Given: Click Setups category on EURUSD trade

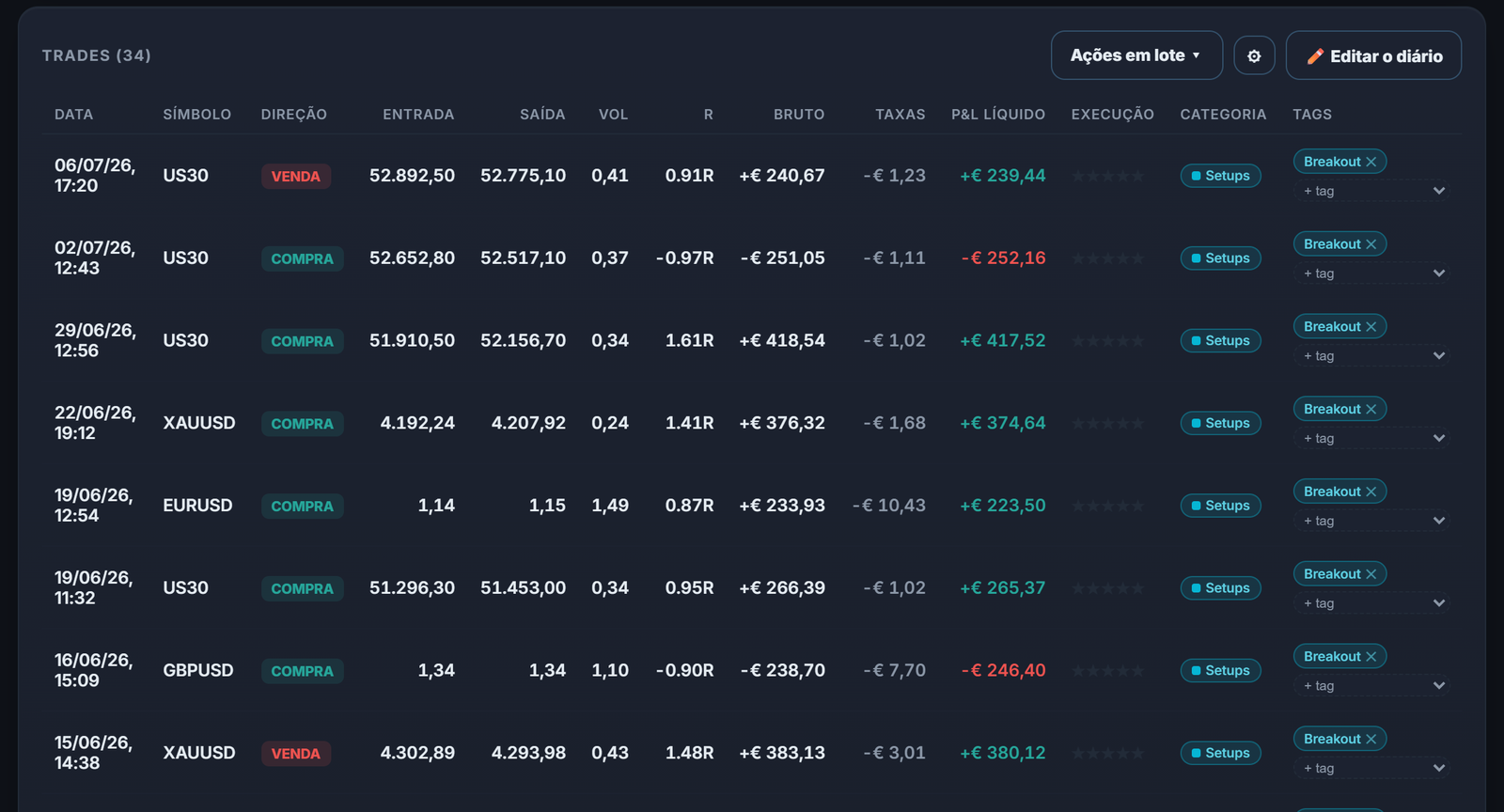Looking at the screenshot, I should [1220, 506].
